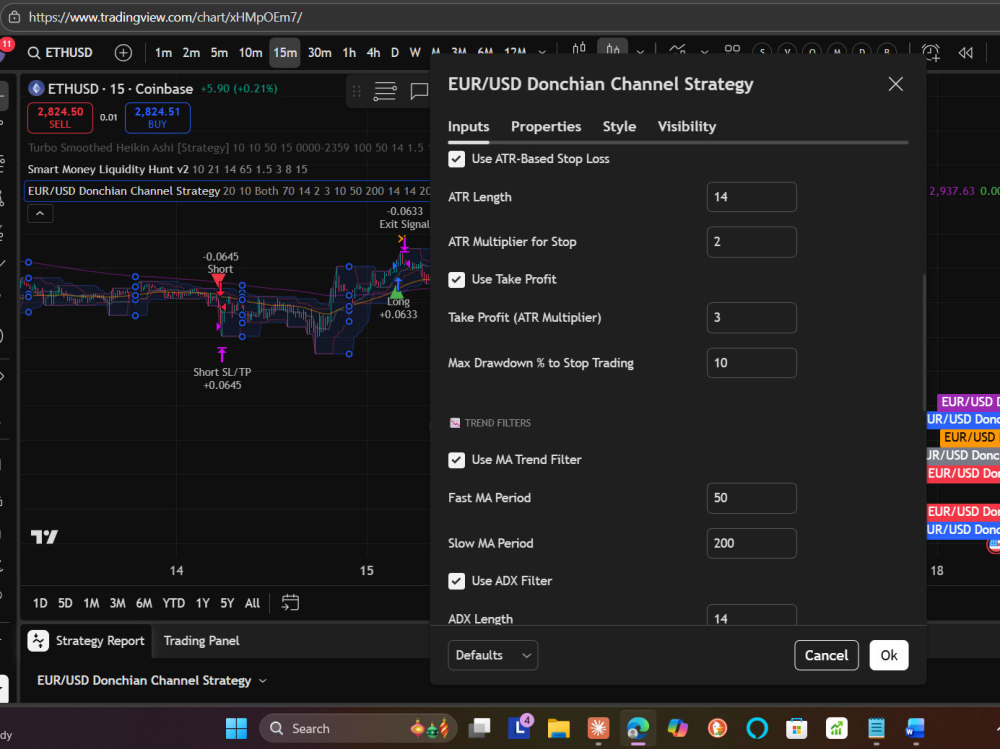
Task: Toggle Use MA Trend Filter checkbox
Action: [x=457, y=460]
